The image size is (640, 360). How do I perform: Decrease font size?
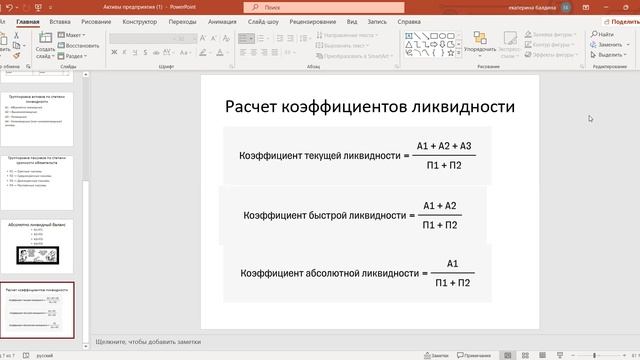click(213, 38)
